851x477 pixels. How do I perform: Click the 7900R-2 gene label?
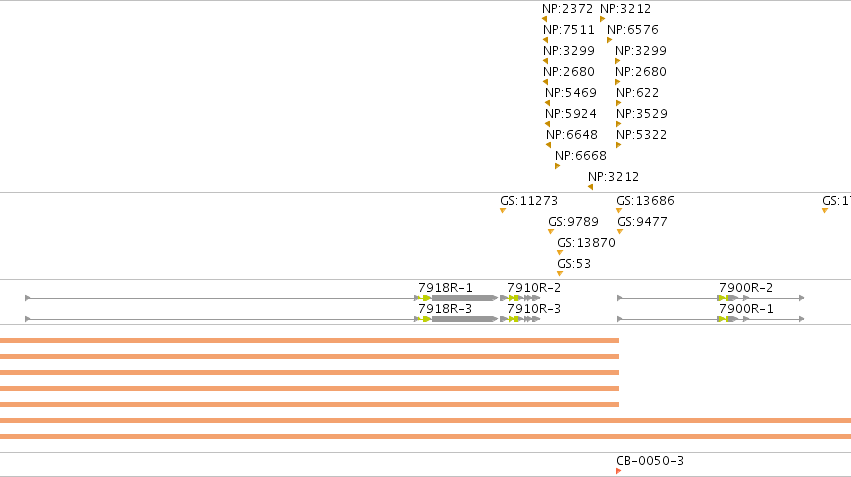[x=746, y=288]
